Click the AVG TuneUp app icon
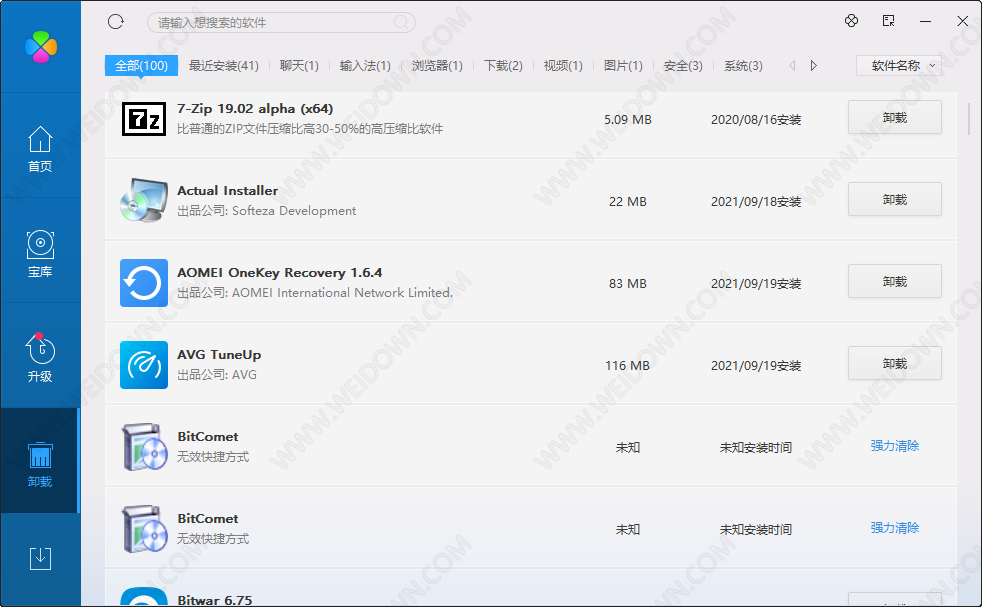The image size is (982, 607). (144, 365)
